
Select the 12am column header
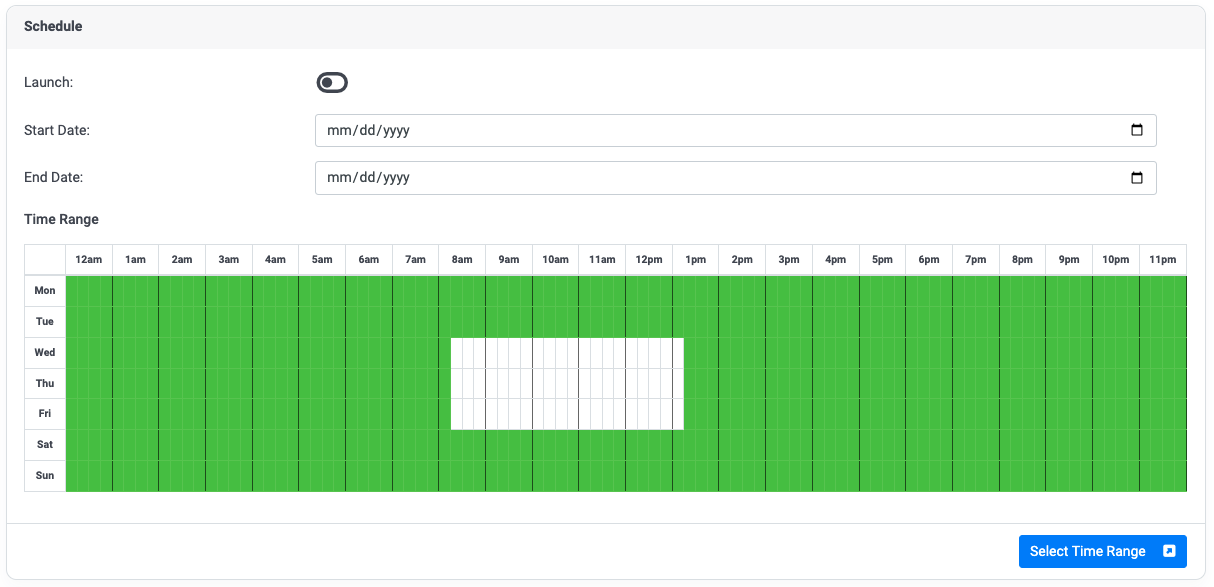point(88,259)
